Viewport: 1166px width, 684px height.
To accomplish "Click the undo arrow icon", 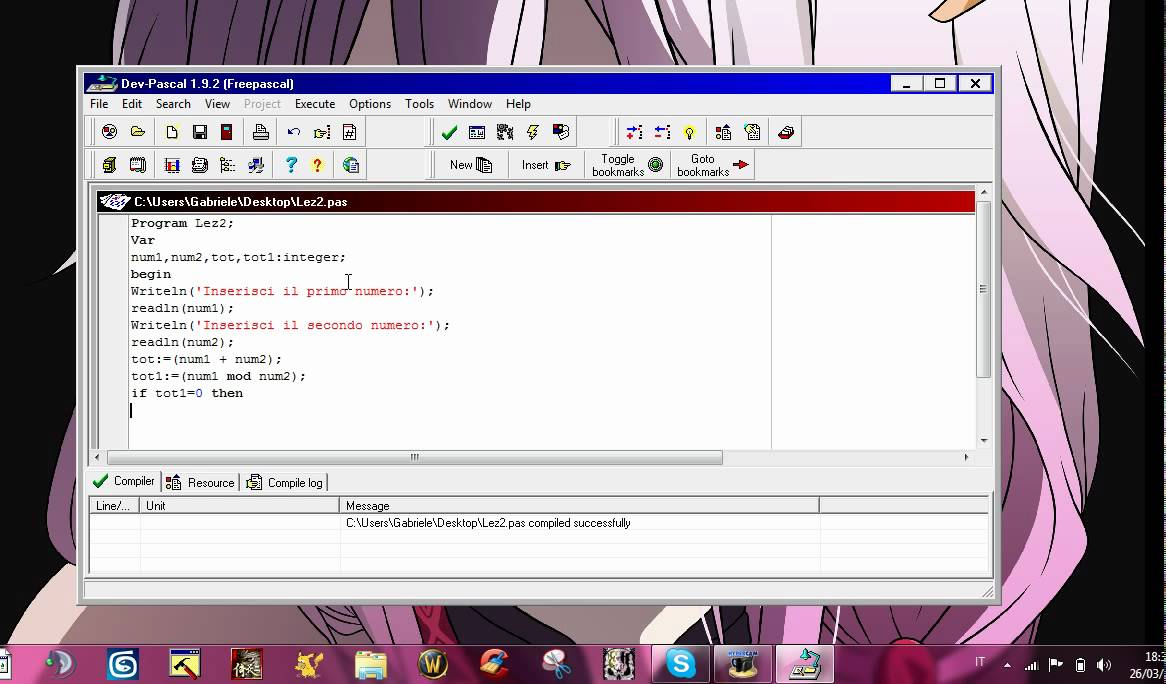I will [294, 132].
